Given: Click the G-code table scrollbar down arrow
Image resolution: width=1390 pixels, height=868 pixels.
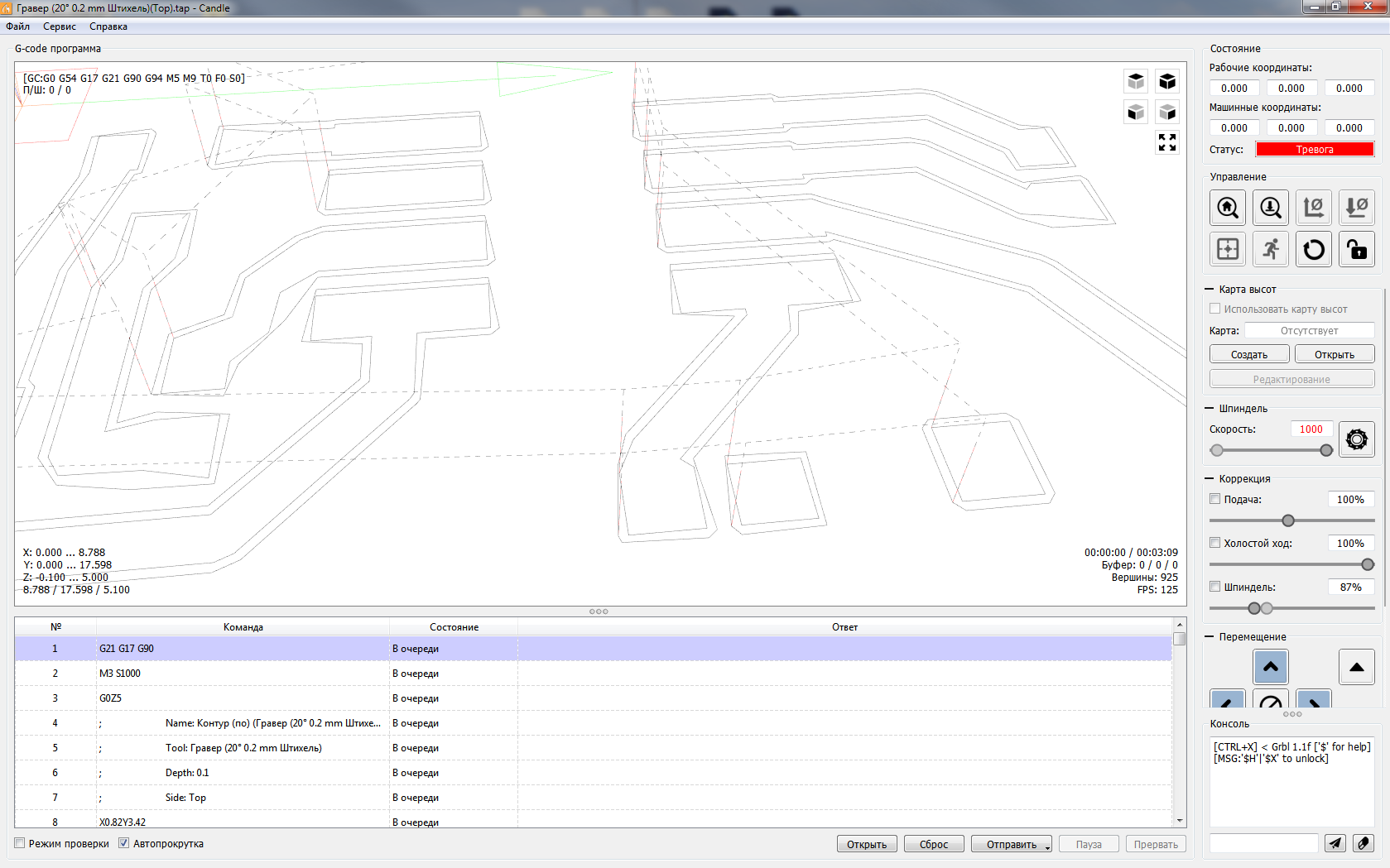Looking at the screenshot, I should [x=1180, y=821].
